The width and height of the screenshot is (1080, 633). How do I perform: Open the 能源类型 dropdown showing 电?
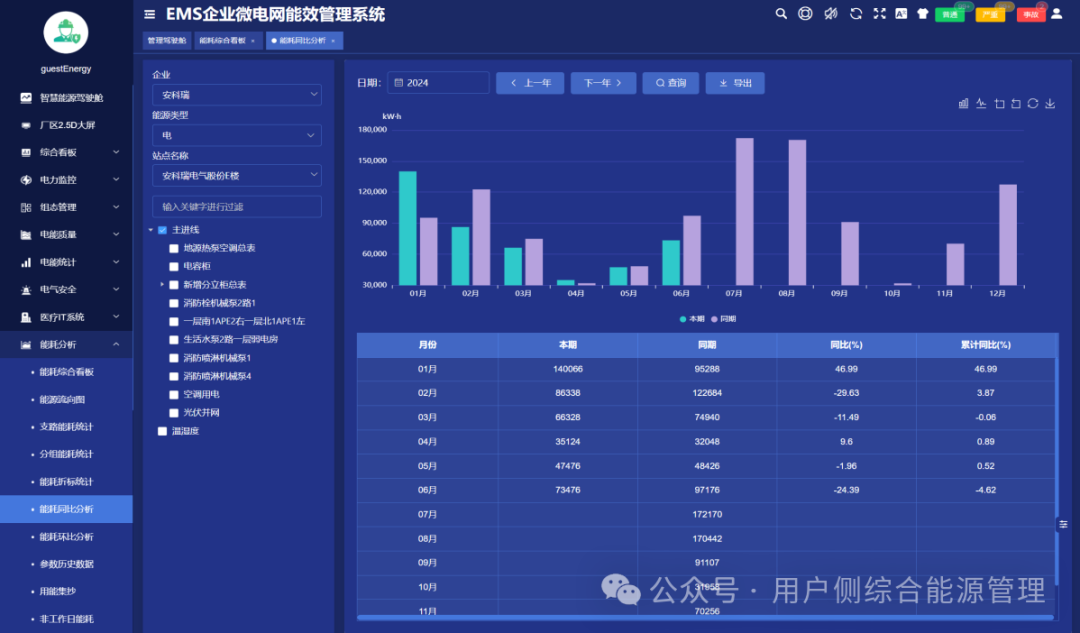(x=236, y=135)
